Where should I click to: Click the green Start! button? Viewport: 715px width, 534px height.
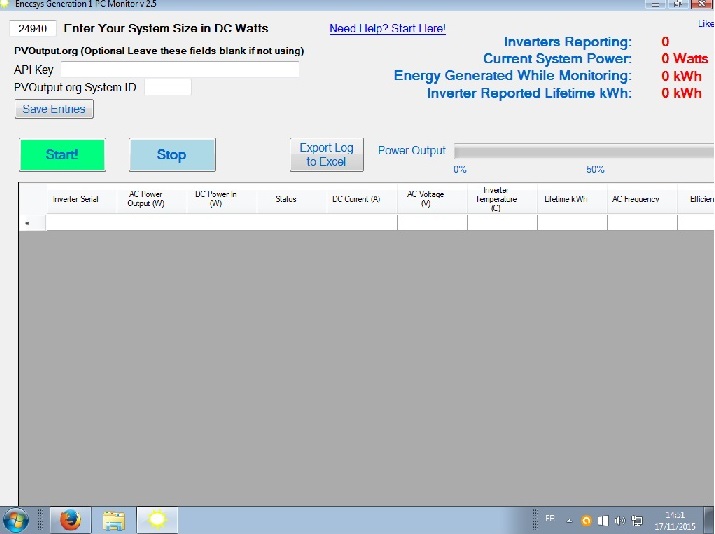click(x=62, y=155)
